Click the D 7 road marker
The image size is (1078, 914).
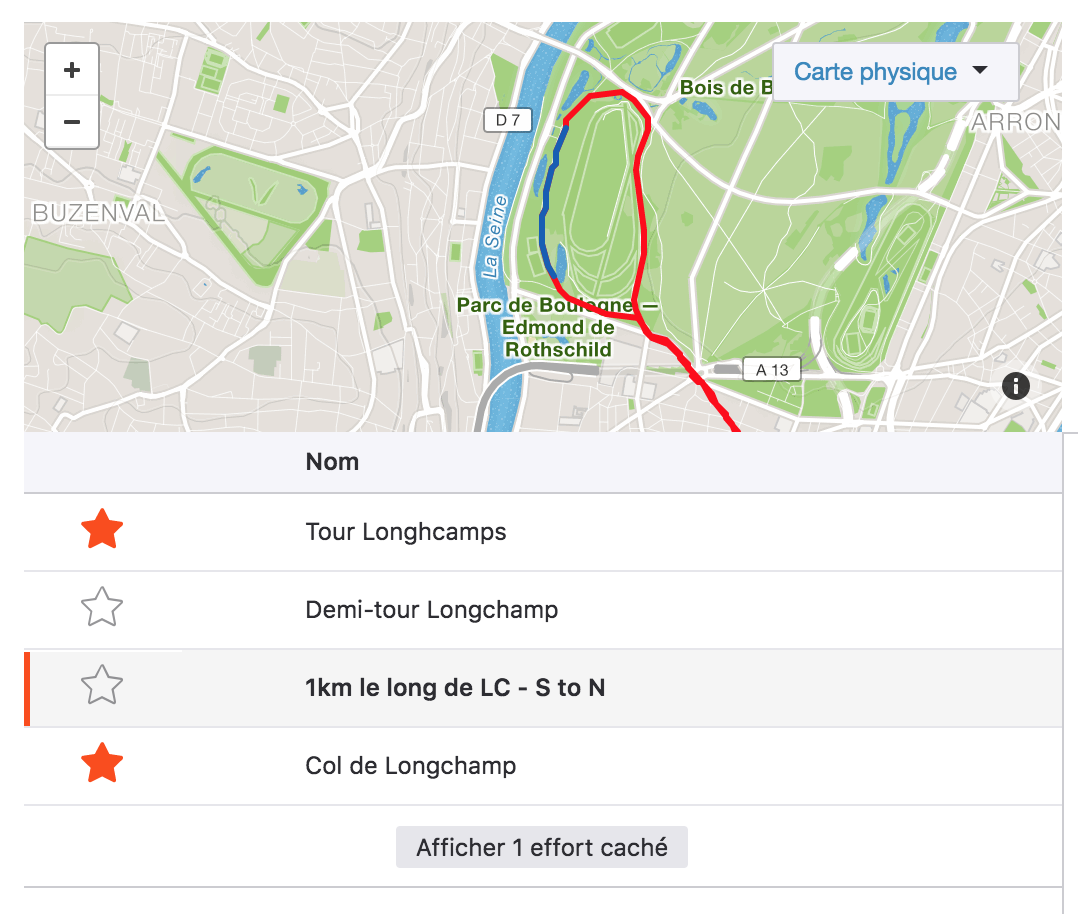click(x=507, y=120)
